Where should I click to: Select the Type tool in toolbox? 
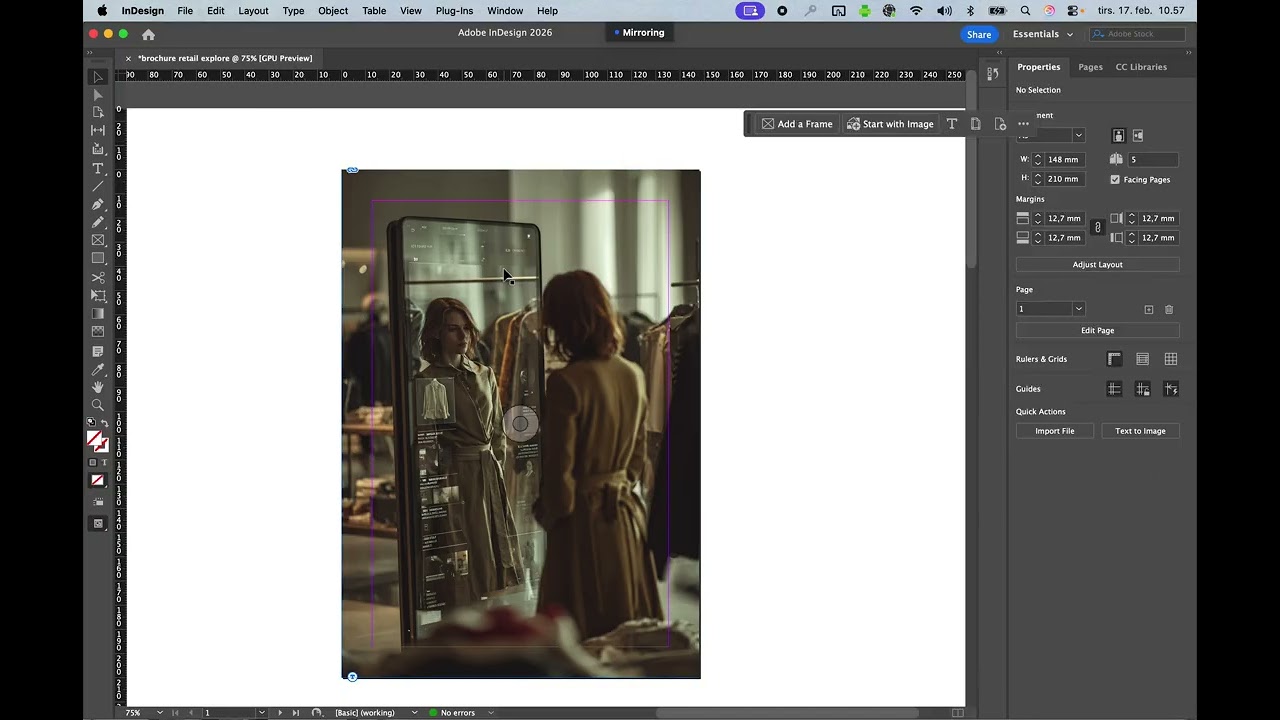[98, 169]
